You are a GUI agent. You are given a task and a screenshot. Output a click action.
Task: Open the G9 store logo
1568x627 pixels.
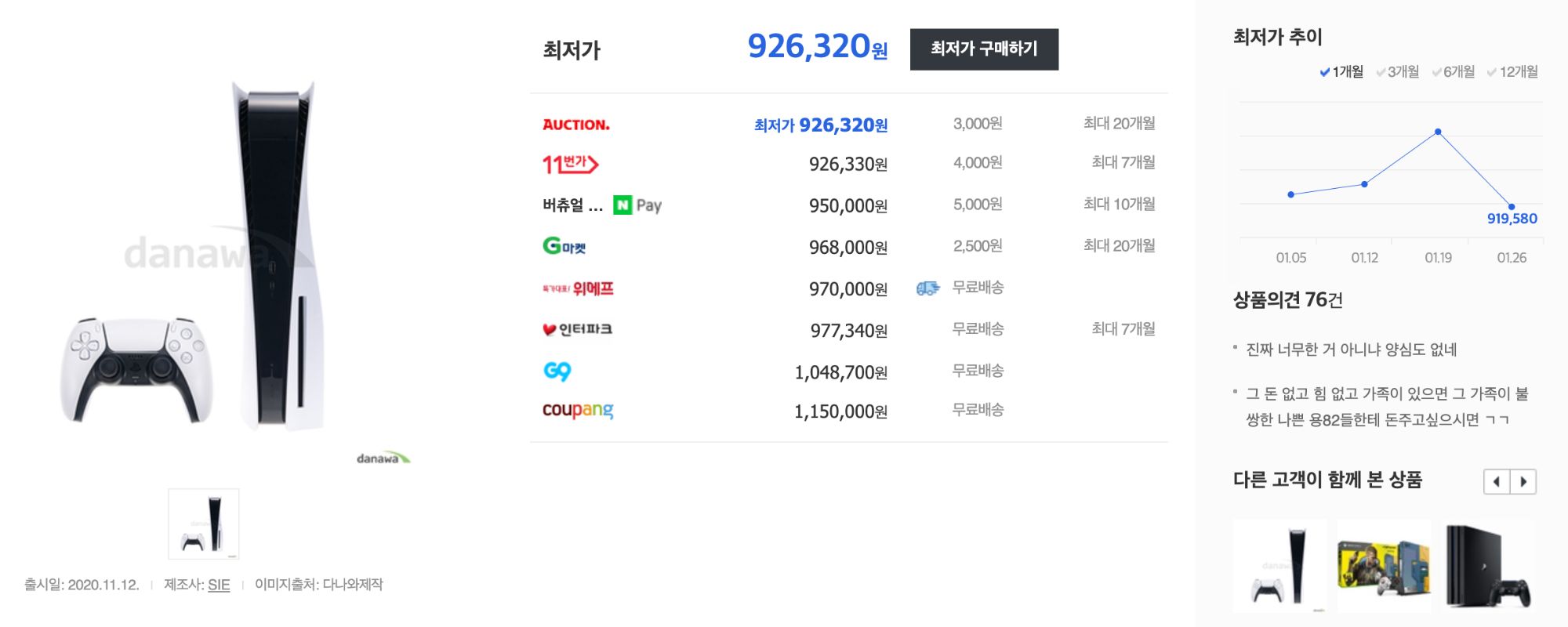[557, 371]
